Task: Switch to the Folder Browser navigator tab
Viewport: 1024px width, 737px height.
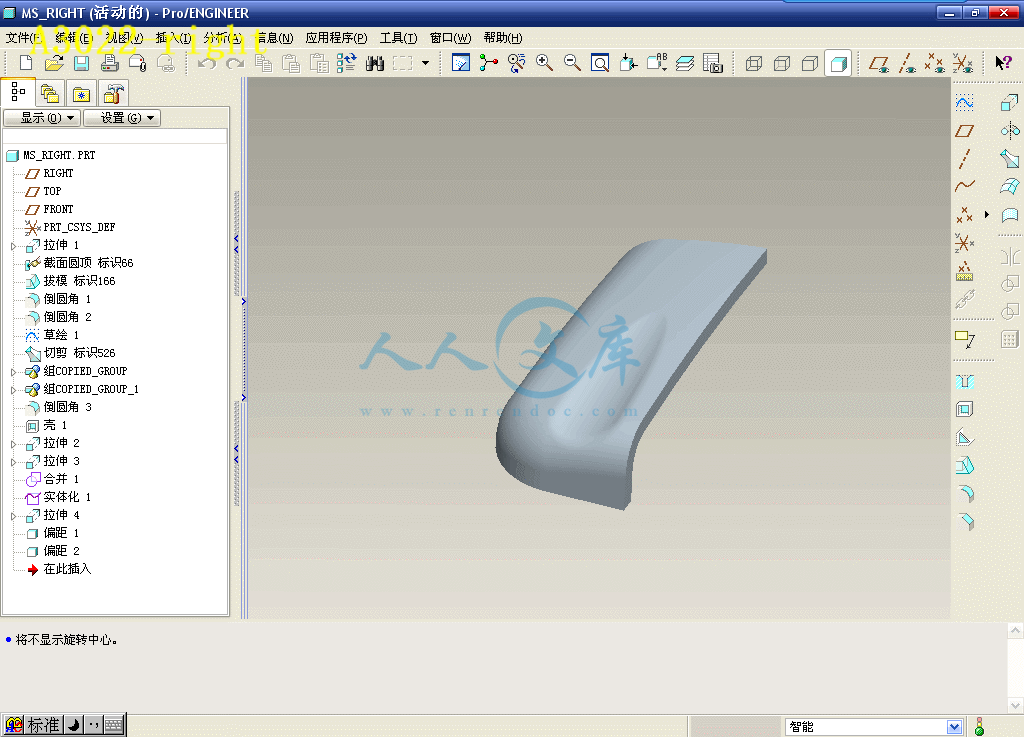Action: [50, 94]
